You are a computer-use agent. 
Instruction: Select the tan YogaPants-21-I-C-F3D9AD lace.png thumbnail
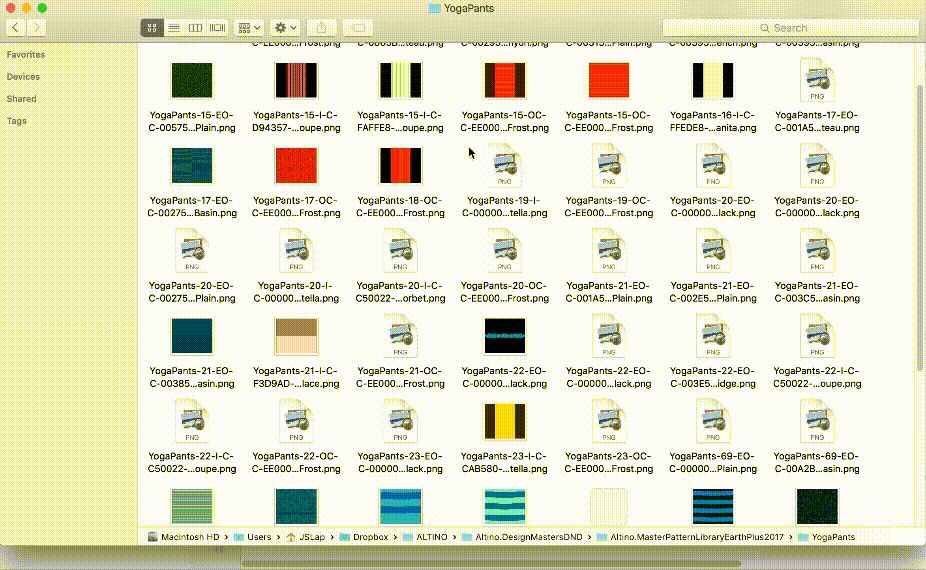point(296,336)
